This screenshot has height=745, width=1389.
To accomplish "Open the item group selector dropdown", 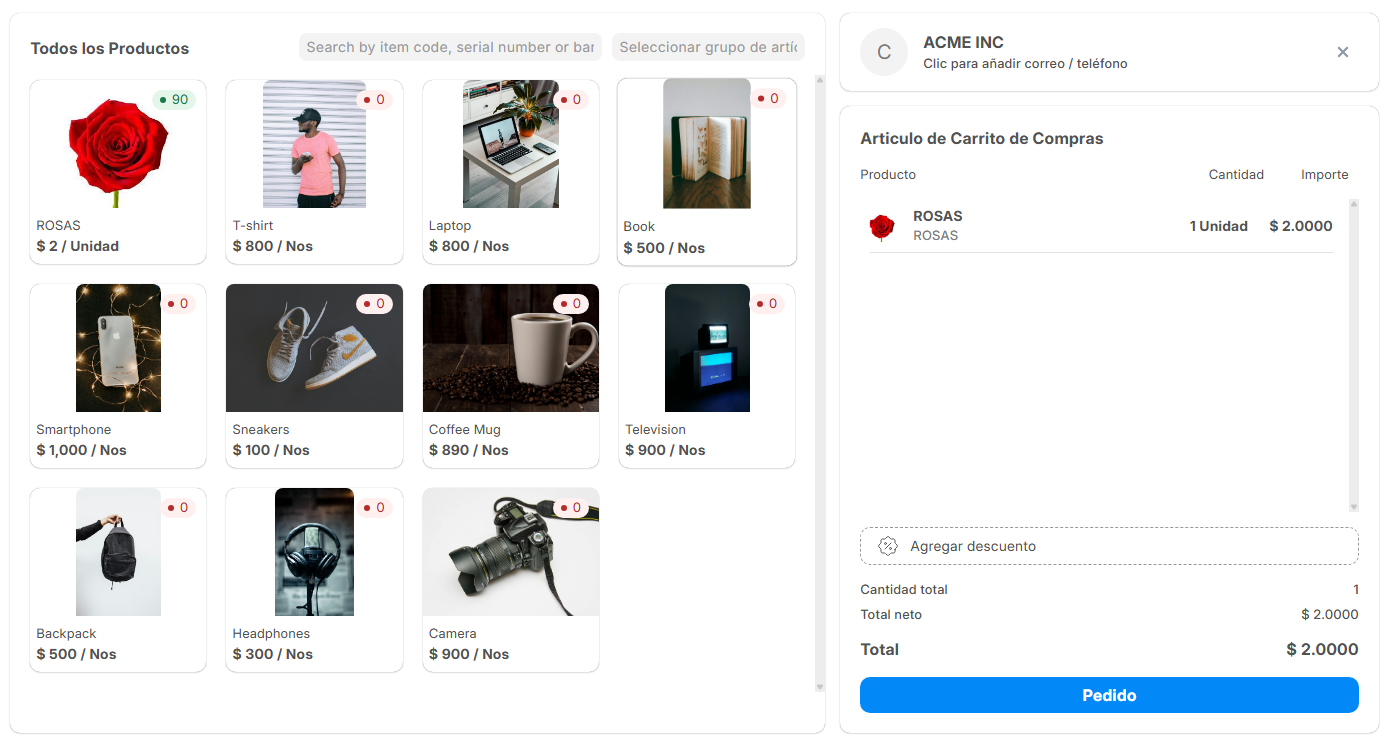I will point(707,47).
